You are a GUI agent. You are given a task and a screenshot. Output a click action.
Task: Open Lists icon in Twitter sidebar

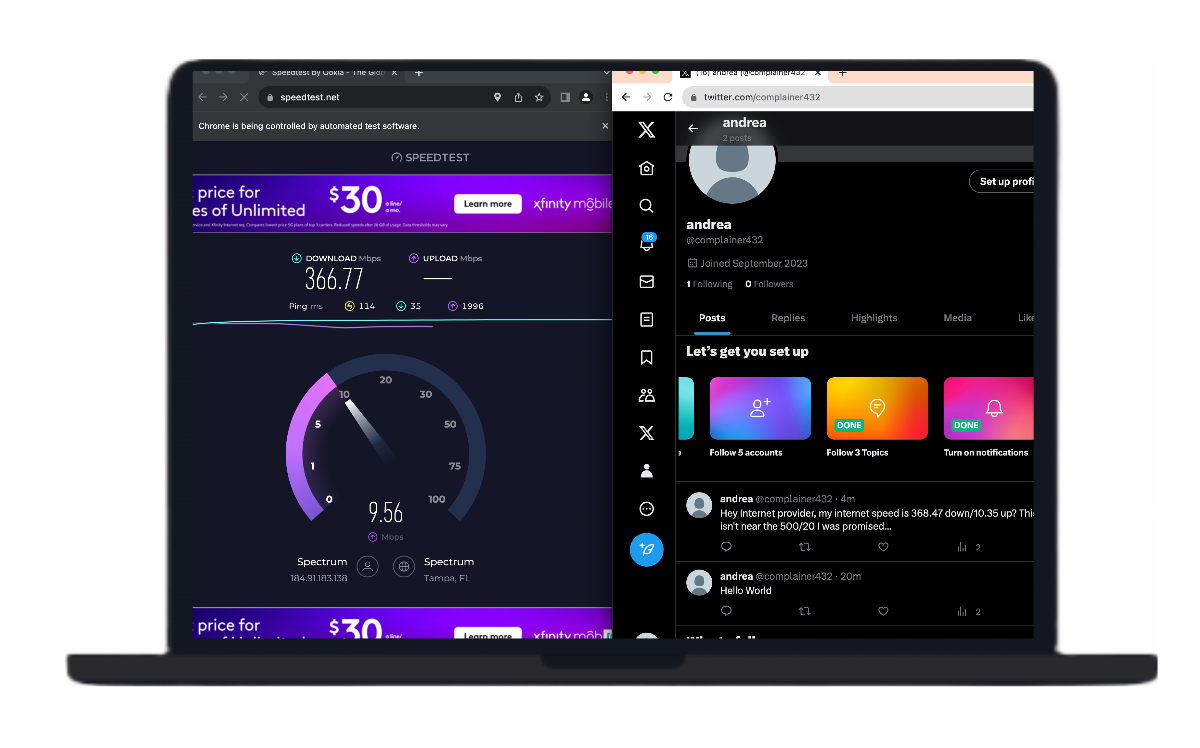[x=646, y=320]
